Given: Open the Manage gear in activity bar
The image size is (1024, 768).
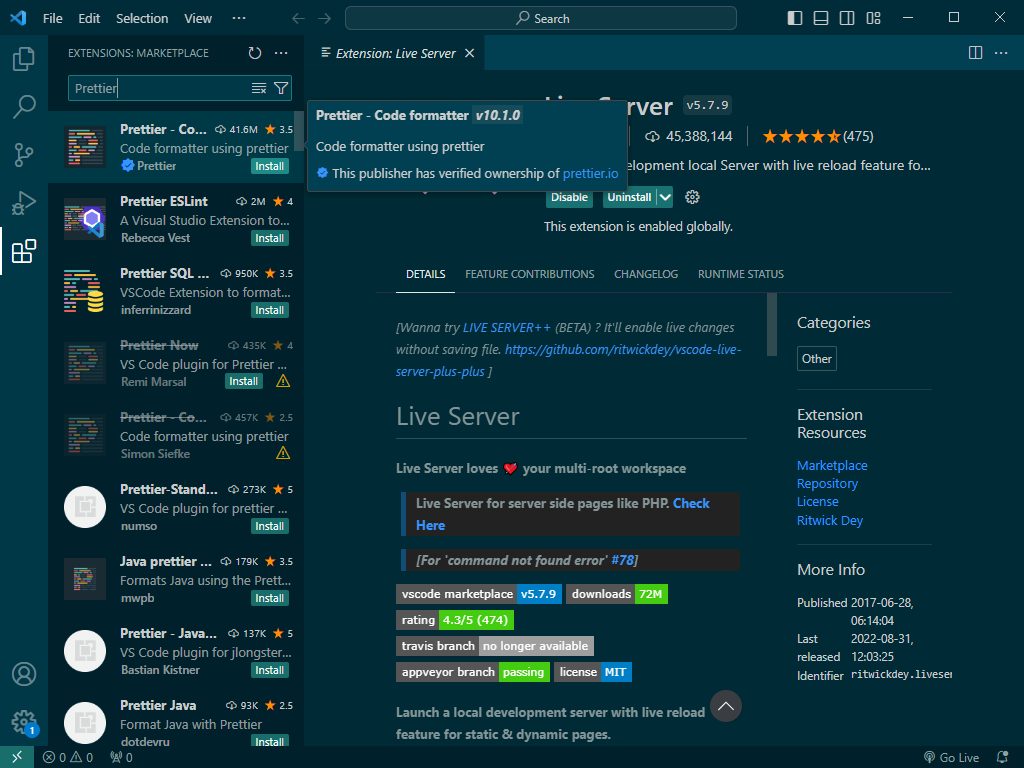Looking at the screenshot, I should tap(24, 722).
